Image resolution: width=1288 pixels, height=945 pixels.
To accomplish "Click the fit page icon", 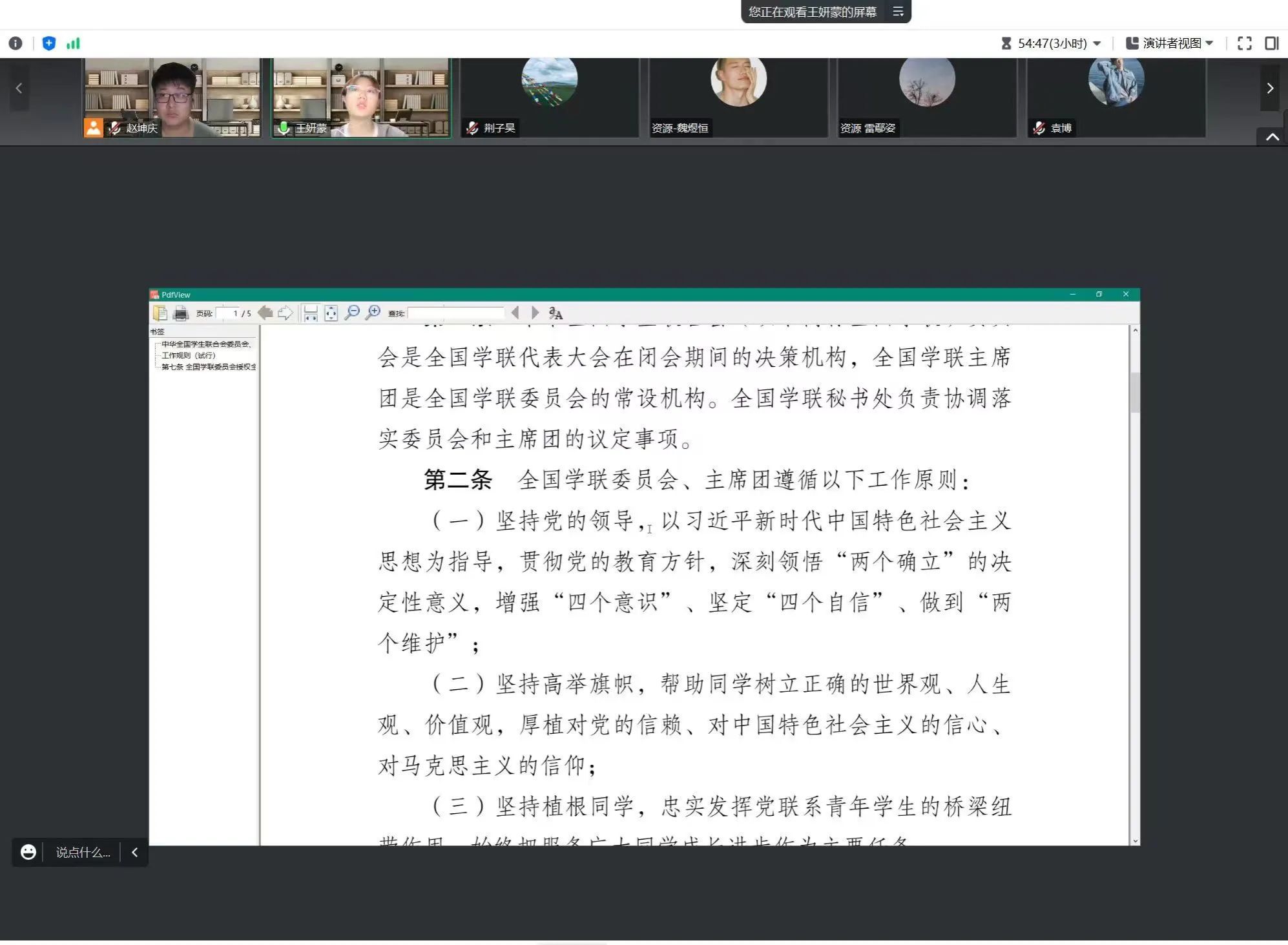I will point(331,313).
